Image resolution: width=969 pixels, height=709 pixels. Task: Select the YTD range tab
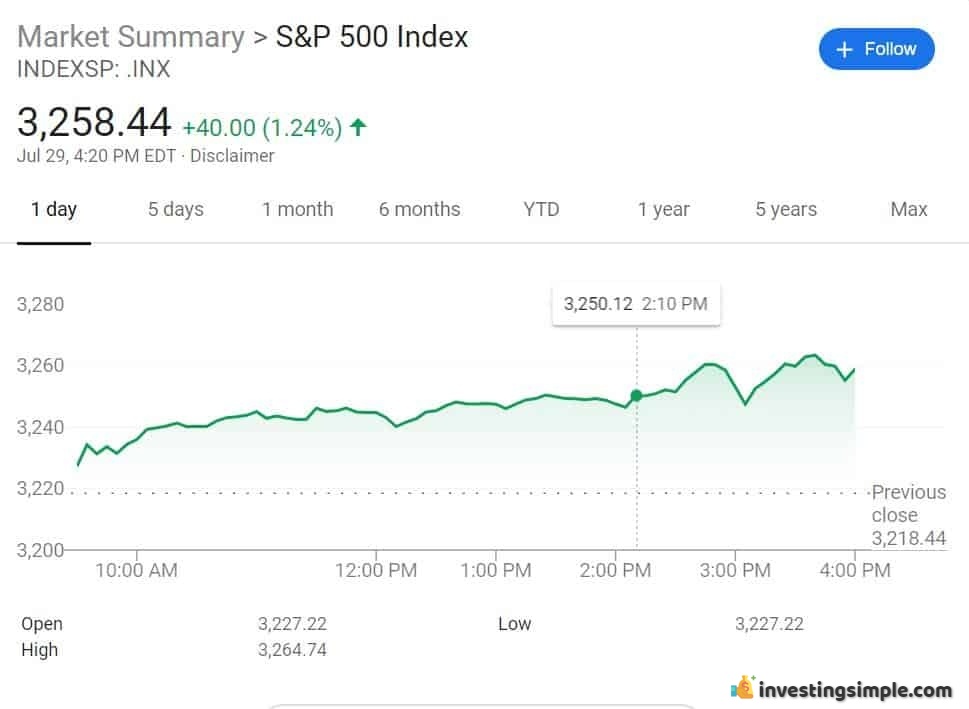(x=541, y=210)
